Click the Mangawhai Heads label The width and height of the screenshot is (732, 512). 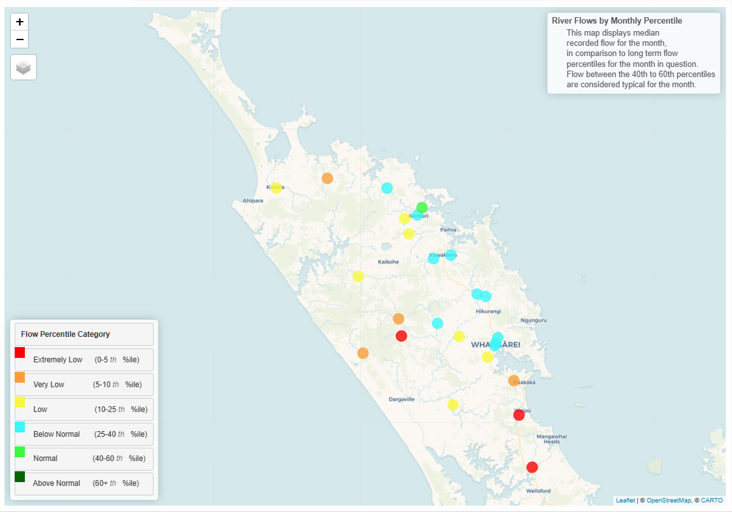coord(551,439)
